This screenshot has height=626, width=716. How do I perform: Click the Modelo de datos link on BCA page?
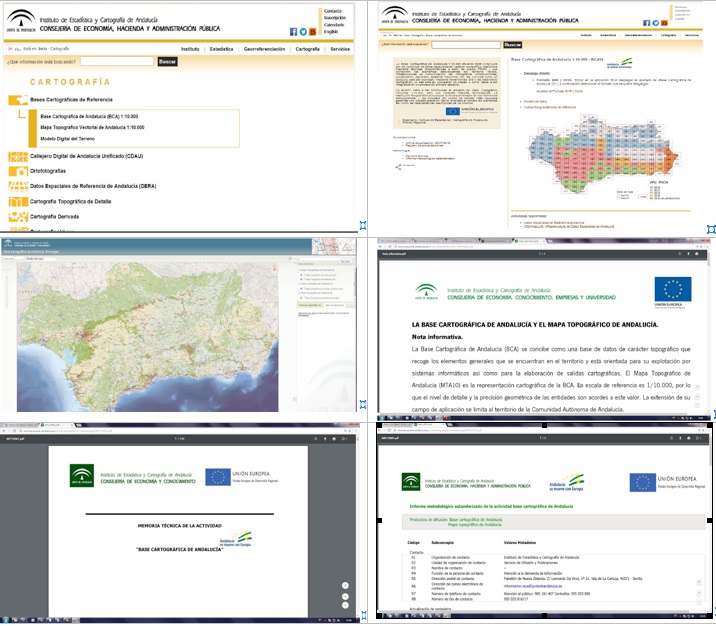pyautogui.click(x=535, y=101)
